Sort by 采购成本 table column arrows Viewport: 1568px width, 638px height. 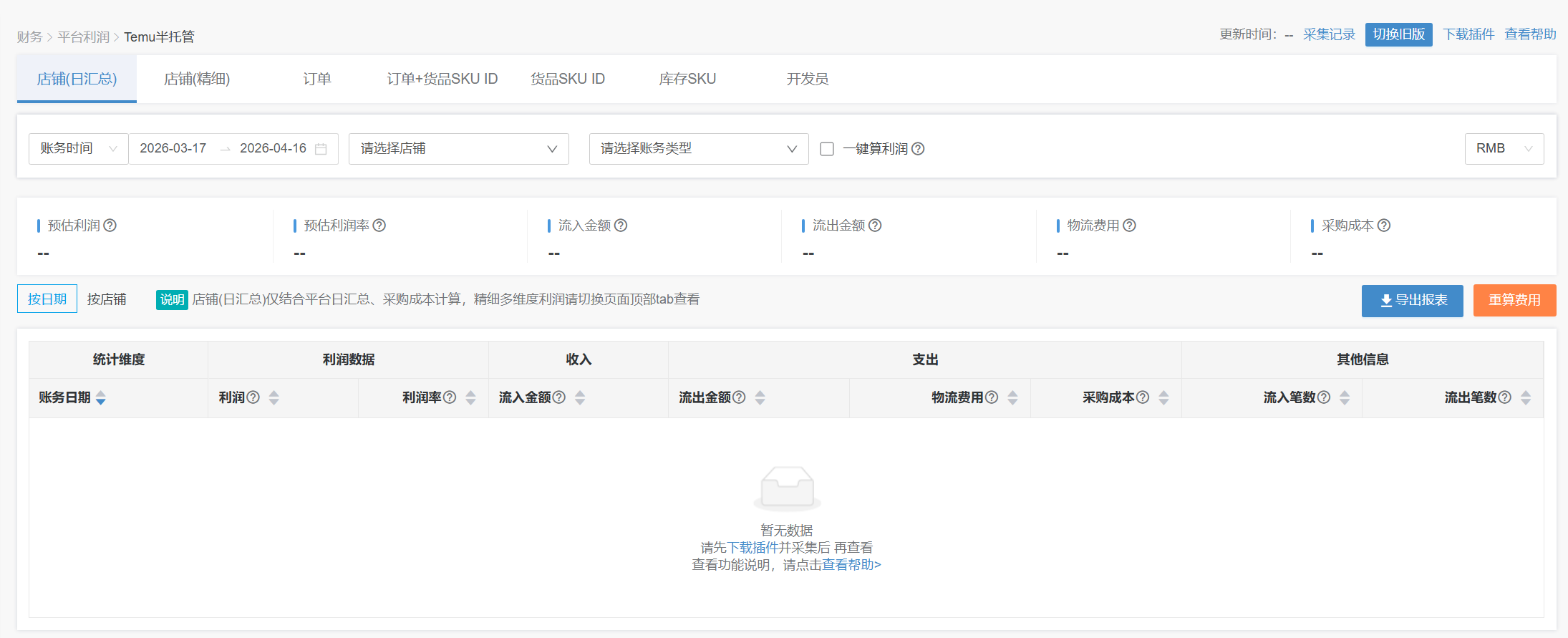(1163, 398)
